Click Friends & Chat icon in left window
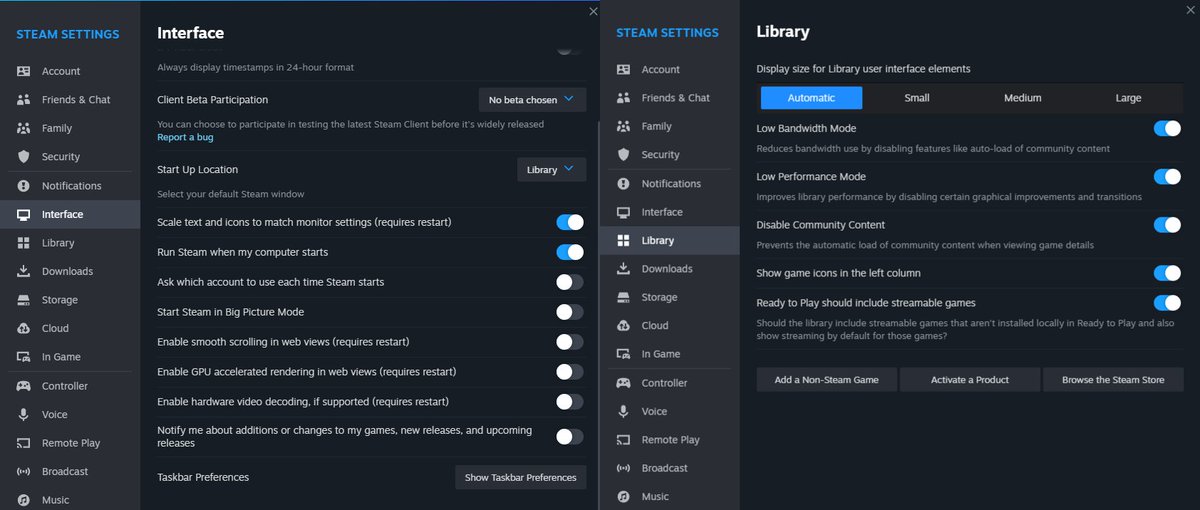Image resolution: width=1200 pixels, height=510 pixels. 23,100
